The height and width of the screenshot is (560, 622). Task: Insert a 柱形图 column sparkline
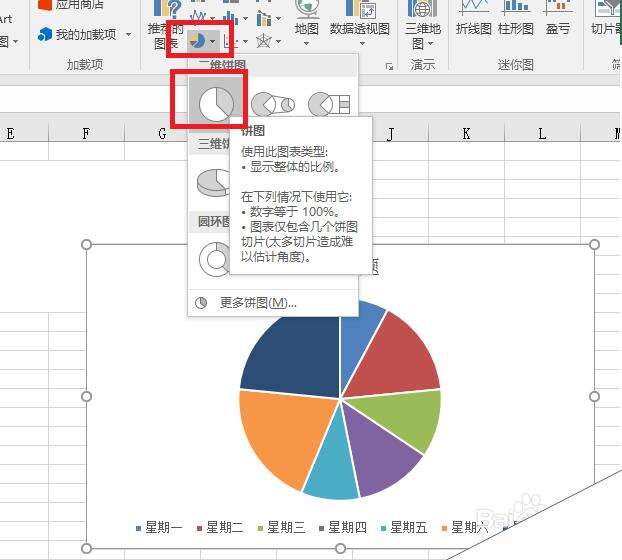(516, 18)
